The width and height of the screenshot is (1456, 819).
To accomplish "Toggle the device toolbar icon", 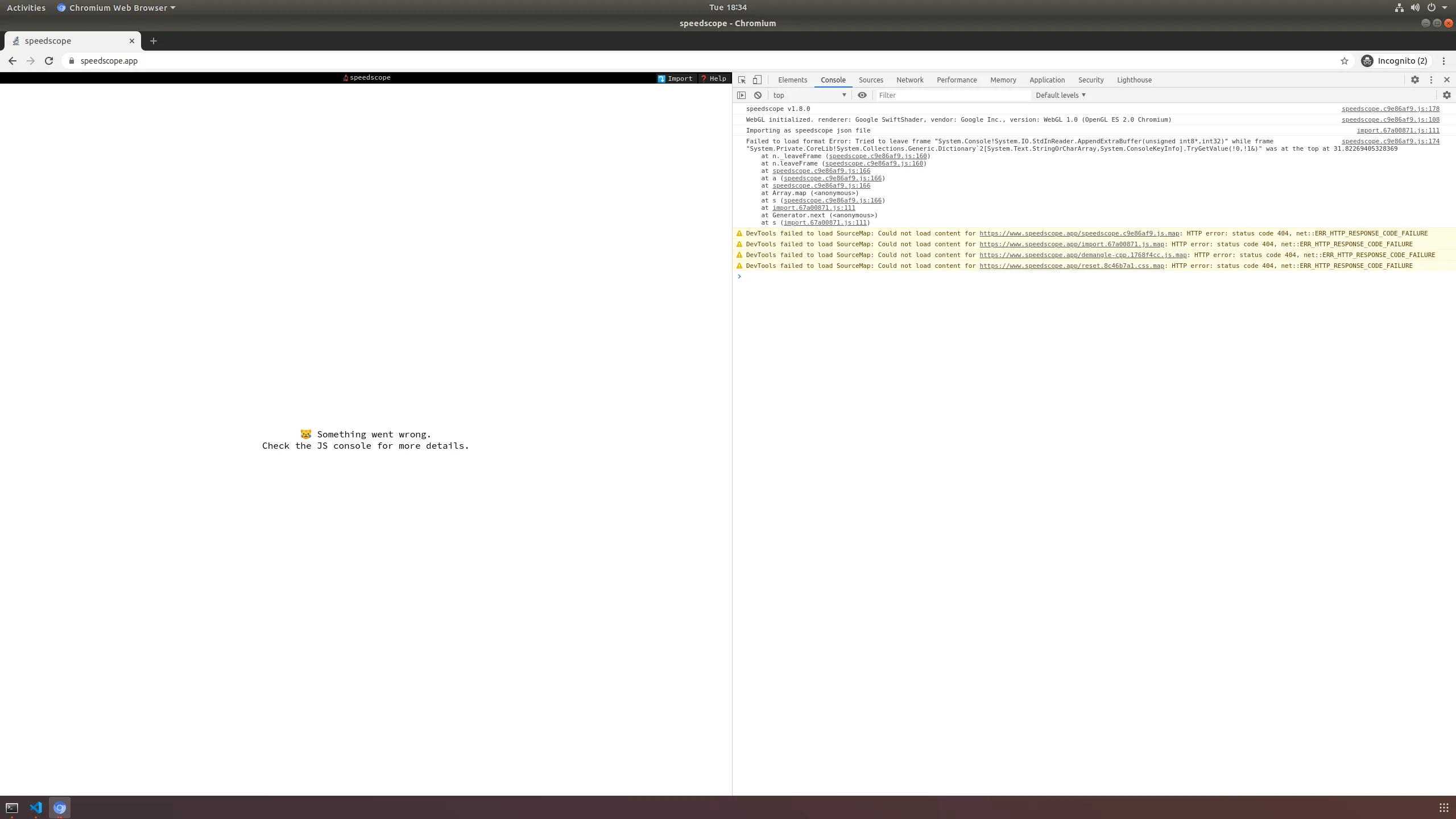I will (757, 80).
